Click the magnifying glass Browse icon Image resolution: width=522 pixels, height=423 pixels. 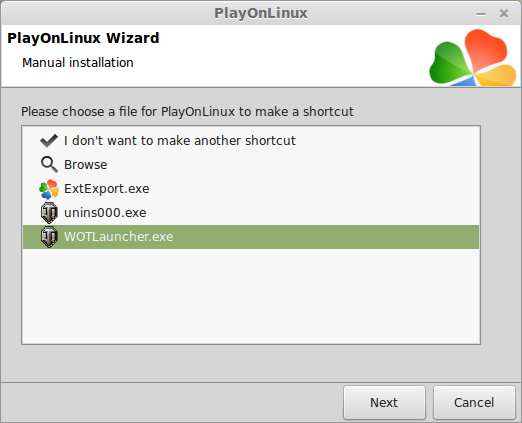tap(49, 165)
